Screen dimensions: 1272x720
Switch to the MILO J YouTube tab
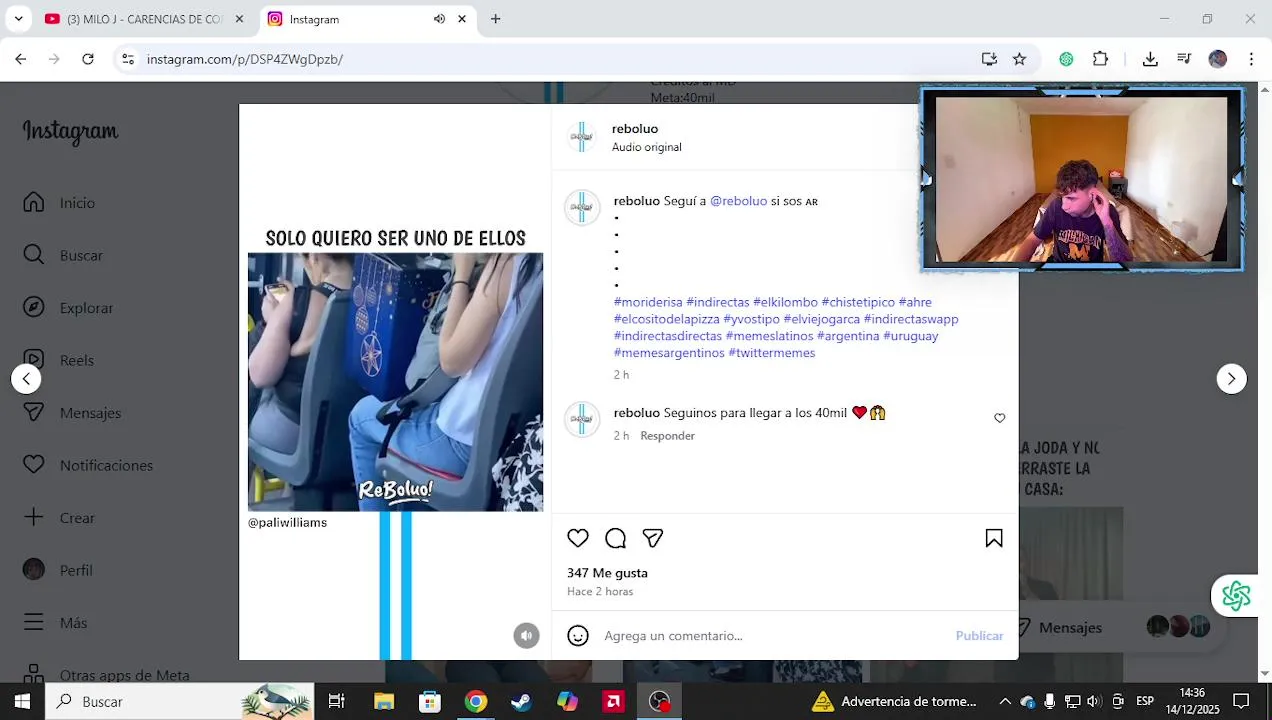click(145, 19)
